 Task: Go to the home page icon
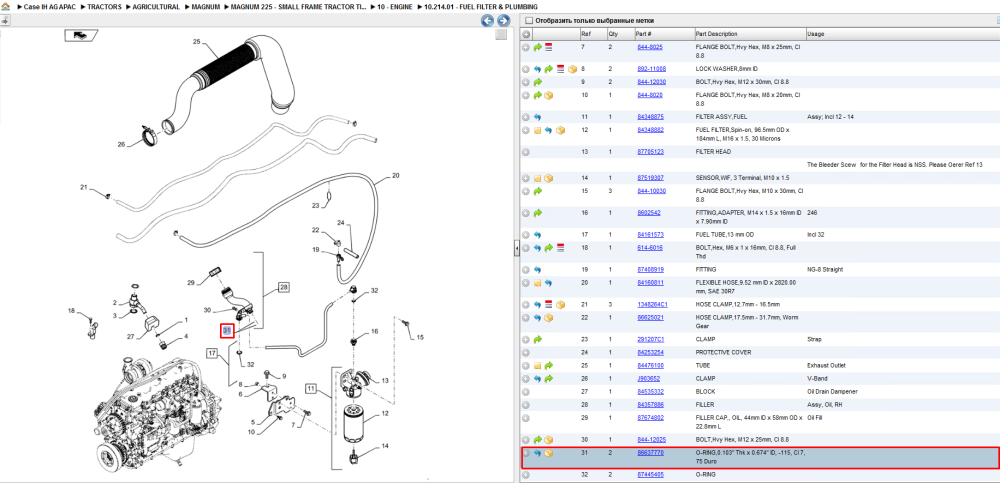6,6
